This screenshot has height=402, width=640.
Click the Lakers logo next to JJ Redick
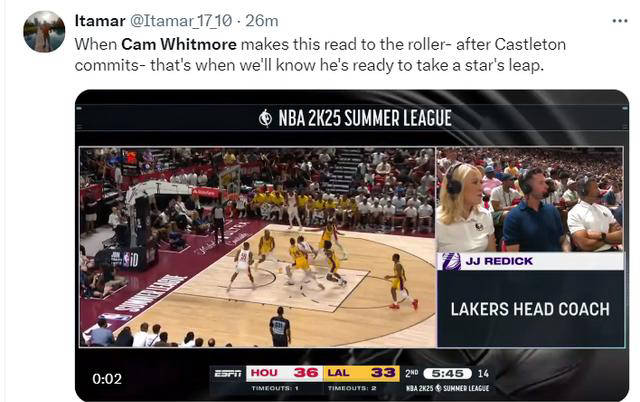coord(451,261)
